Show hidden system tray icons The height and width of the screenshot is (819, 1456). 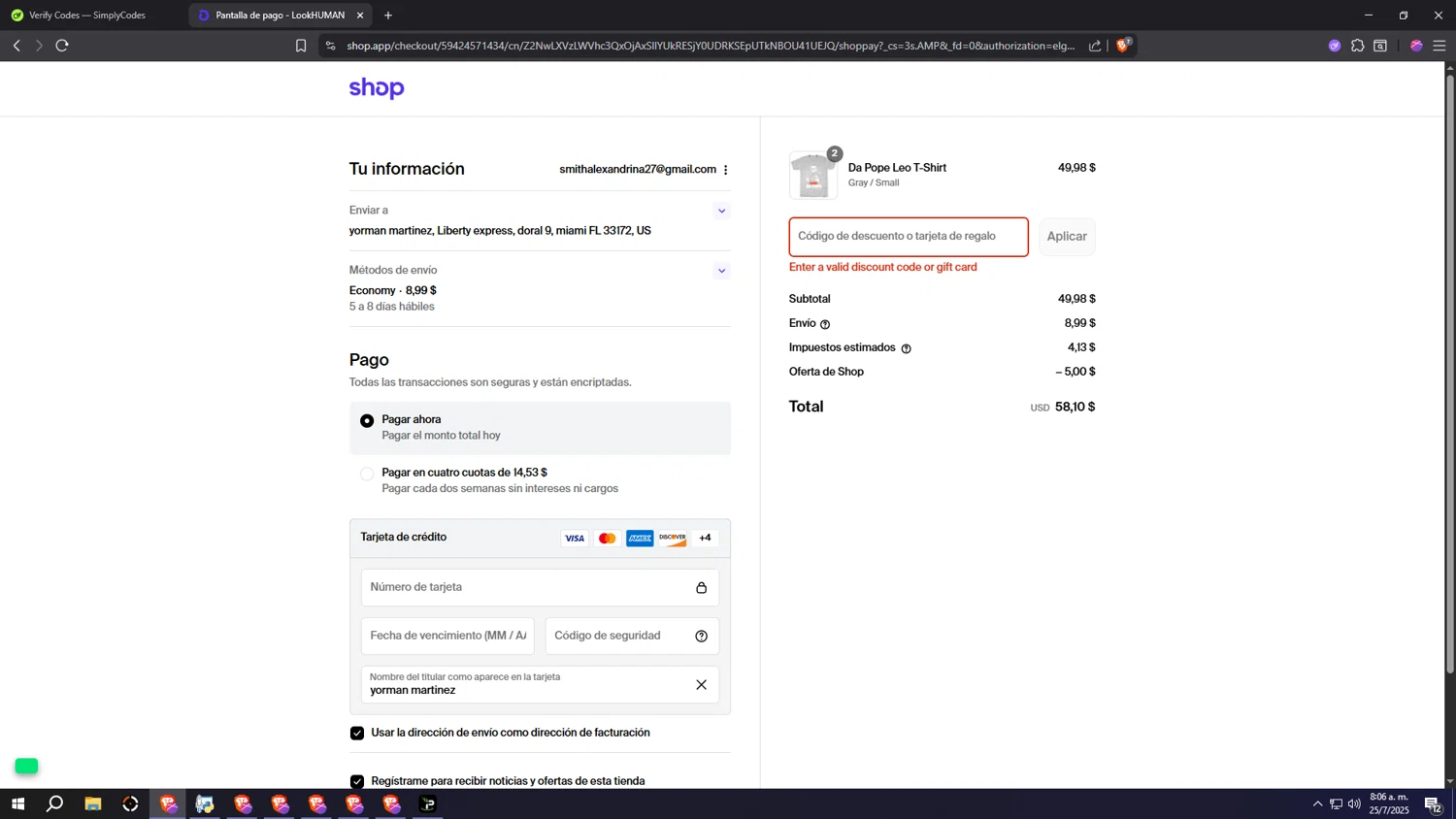coord(1317,804)
